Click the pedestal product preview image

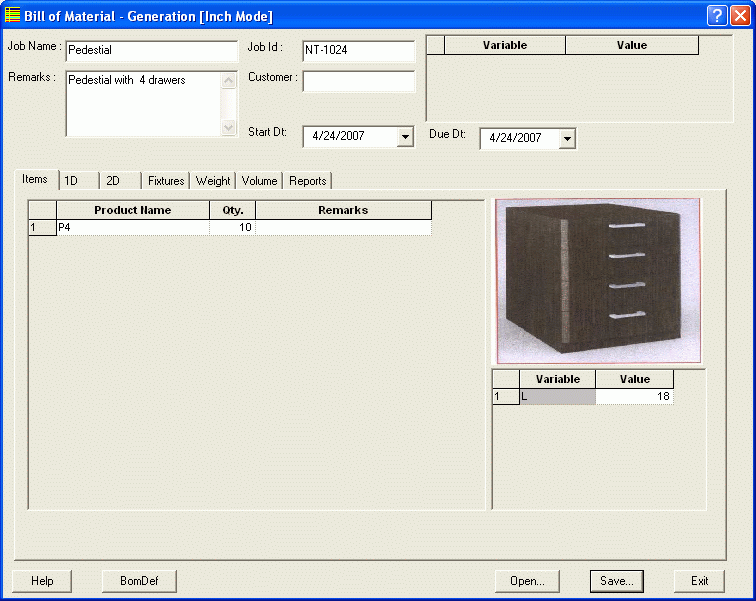(x=597, y=280)
